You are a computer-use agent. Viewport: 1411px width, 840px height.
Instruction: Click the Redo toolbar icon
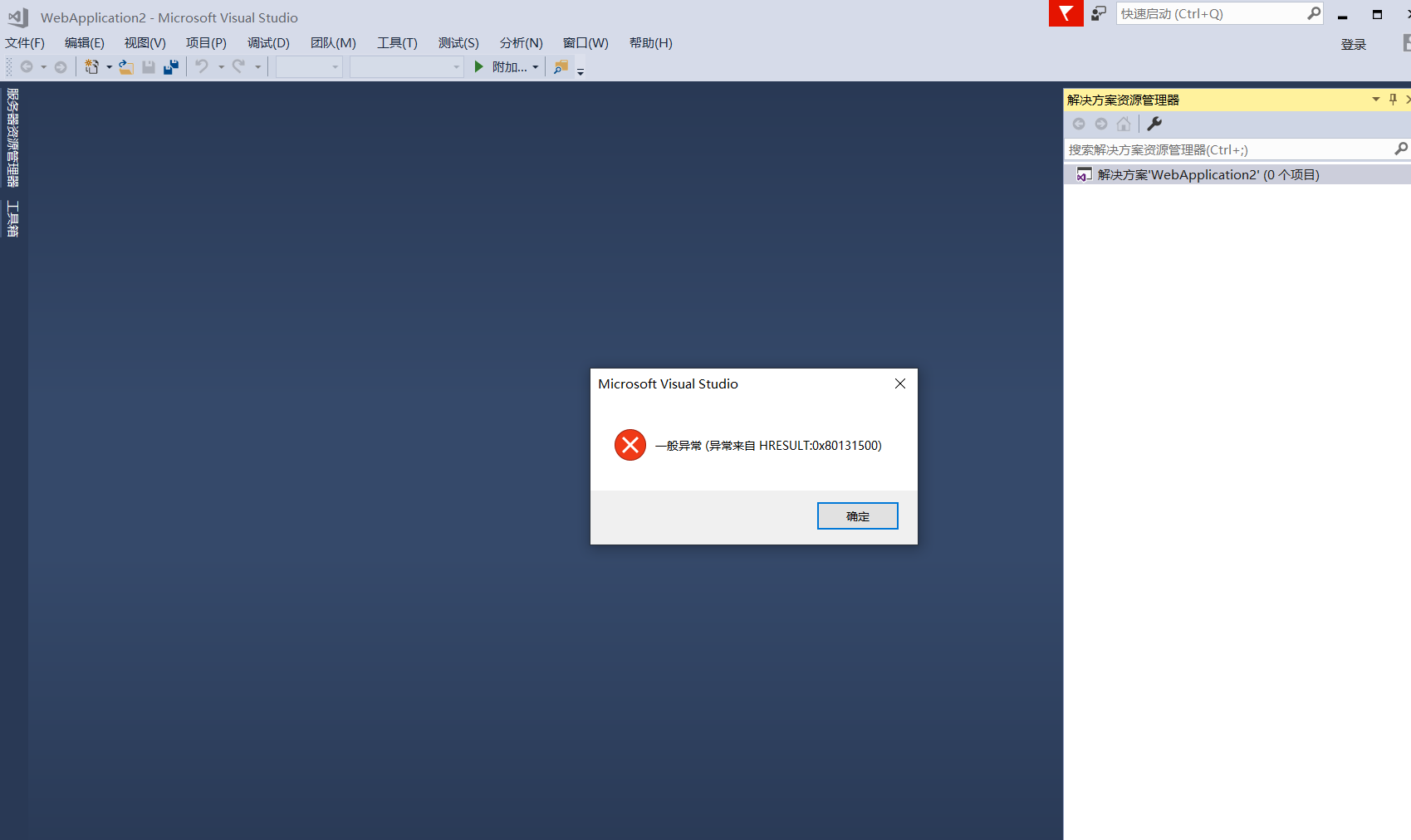[239, 66]
